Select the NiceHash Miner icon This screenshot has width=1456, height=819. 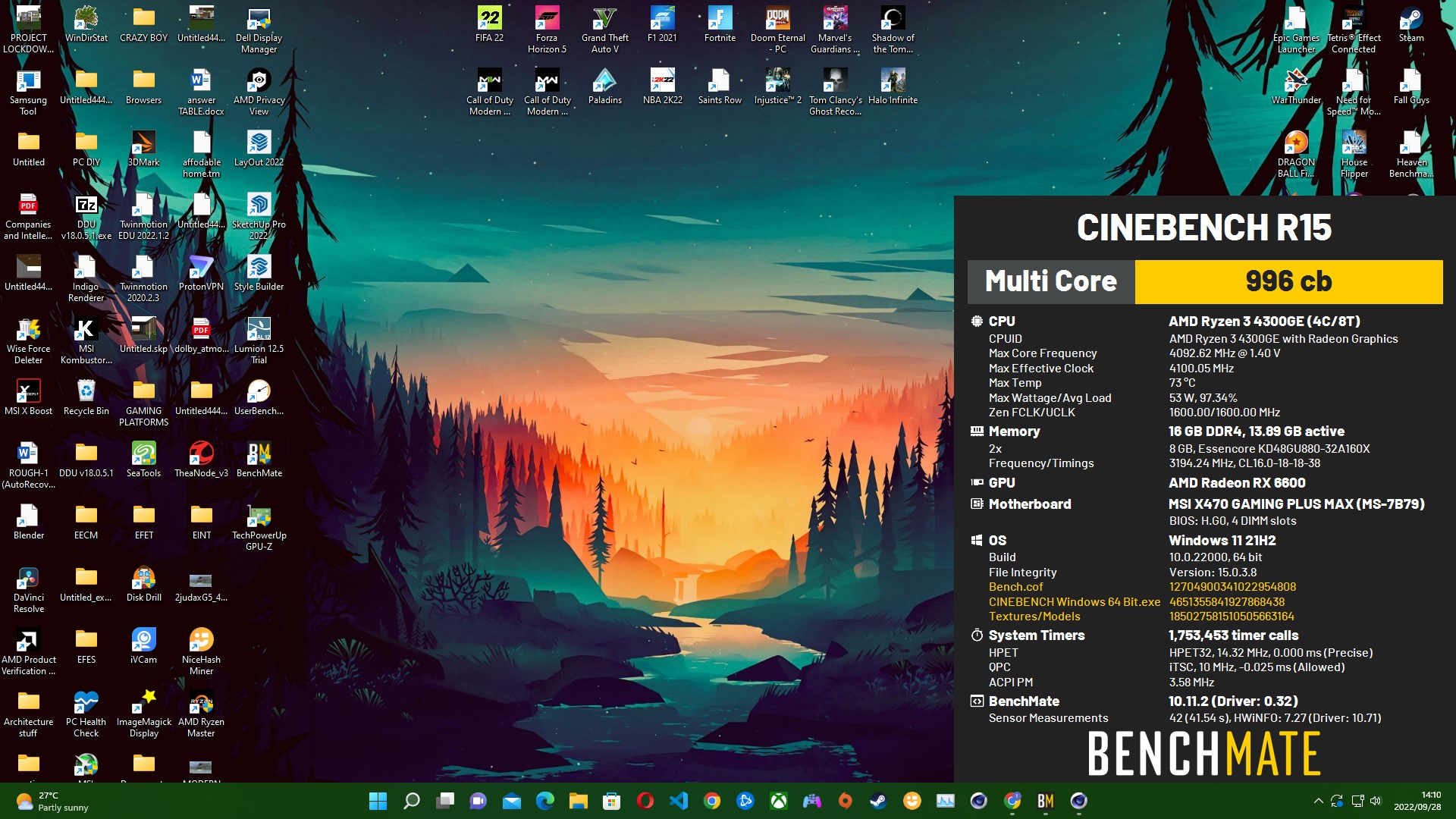(x=201, y=651)
